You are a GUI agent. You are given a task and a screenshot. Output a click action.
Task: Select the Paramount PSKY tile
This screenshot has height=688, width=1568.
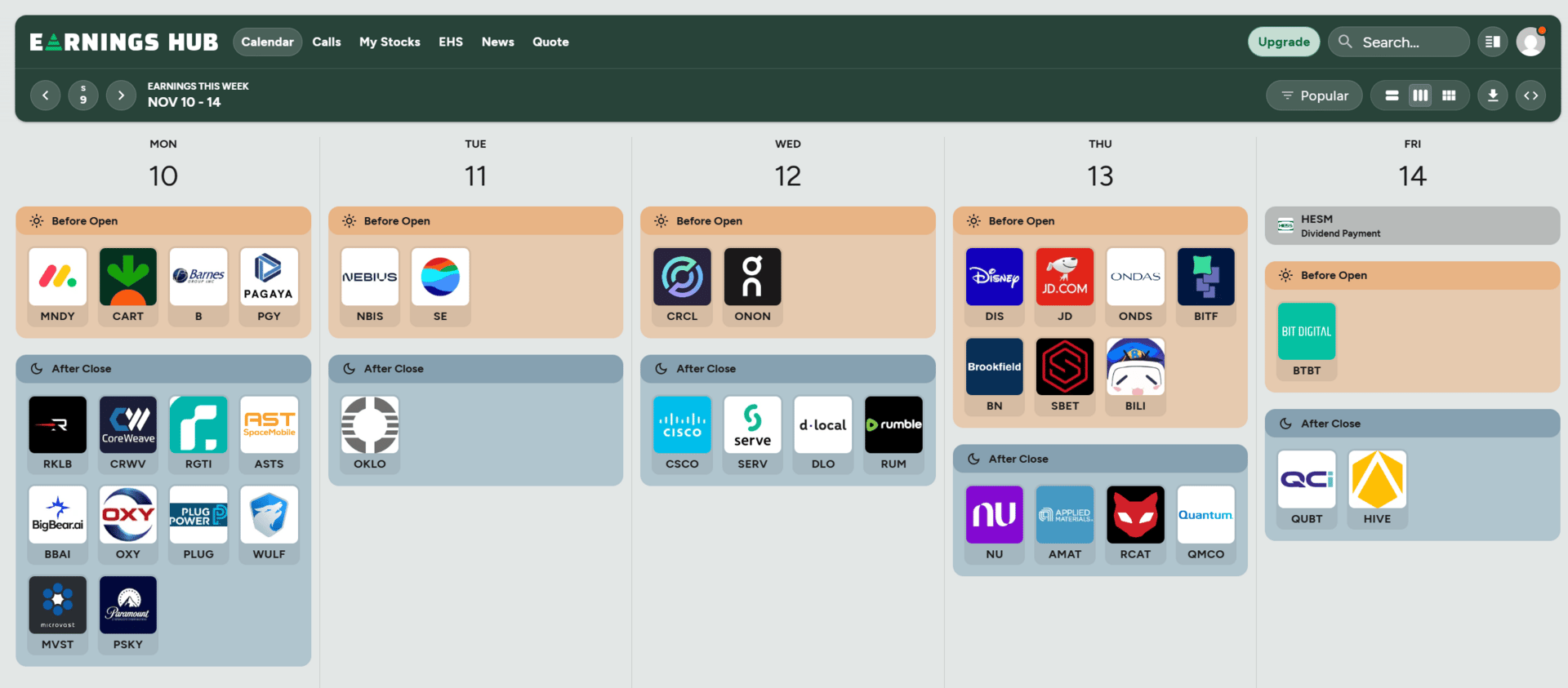(x=128, y=615)
